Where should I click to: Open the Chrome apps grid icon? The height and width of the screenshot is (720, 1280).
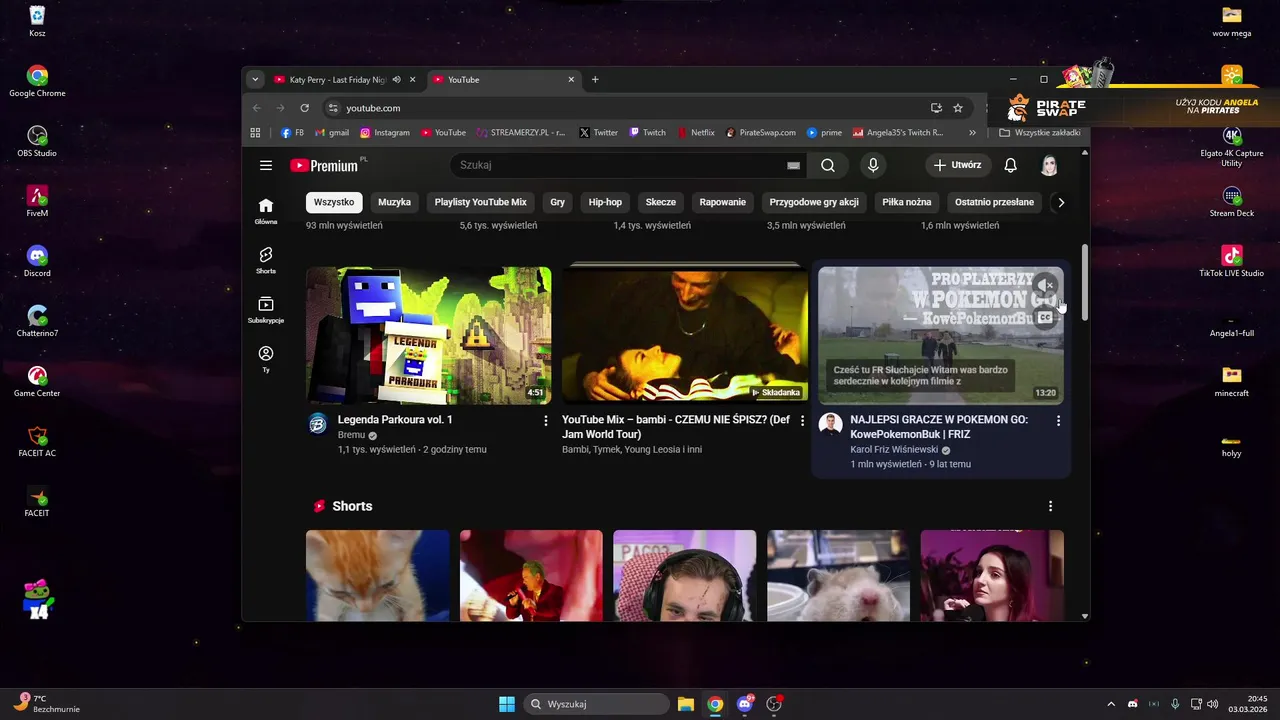tap(255, 132)
